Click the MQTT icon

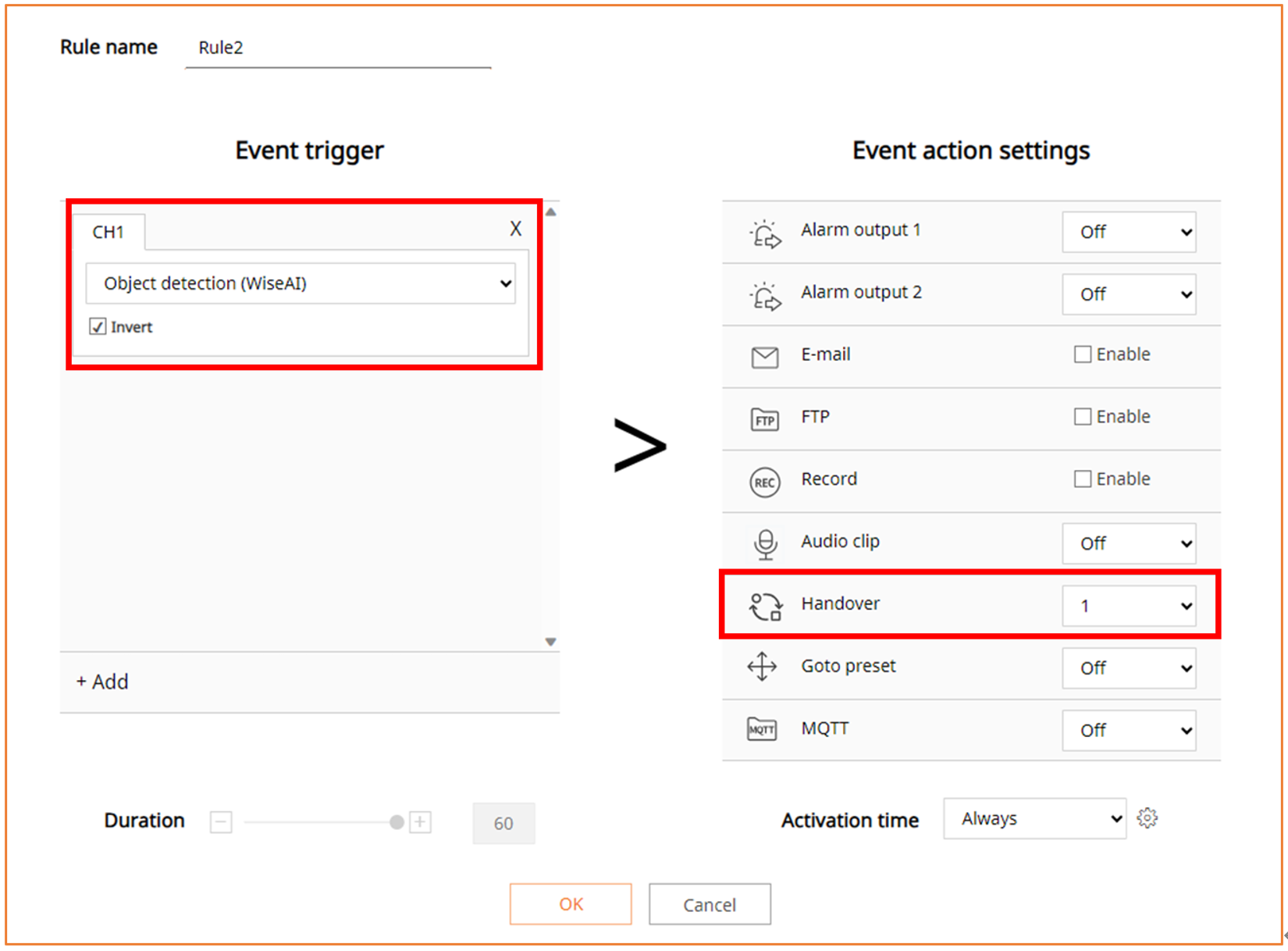[x=762, y=730]
